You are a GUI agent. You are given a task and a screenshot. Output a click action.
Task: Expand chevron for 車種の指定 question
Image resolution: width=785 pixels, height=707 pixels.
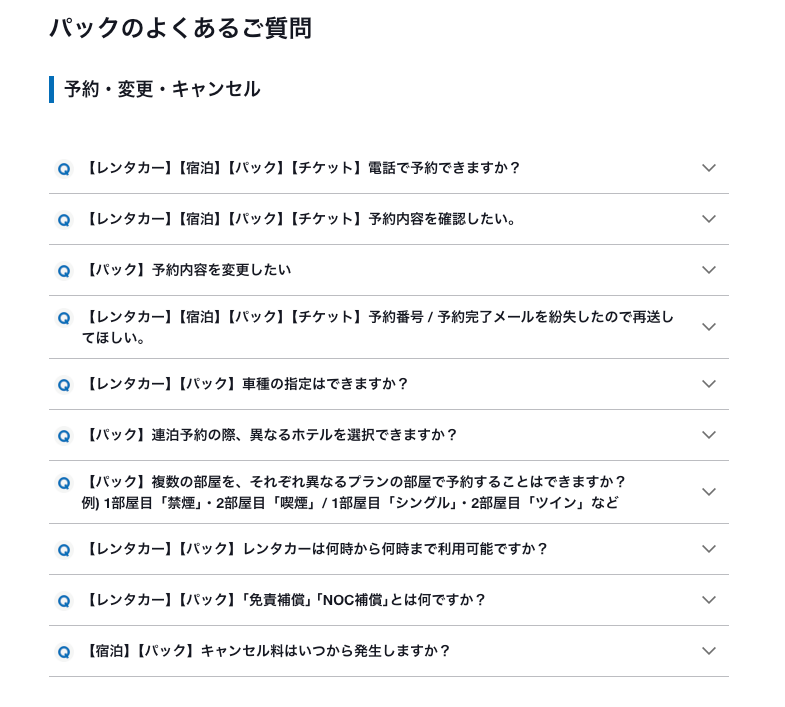tap(708, 384)
